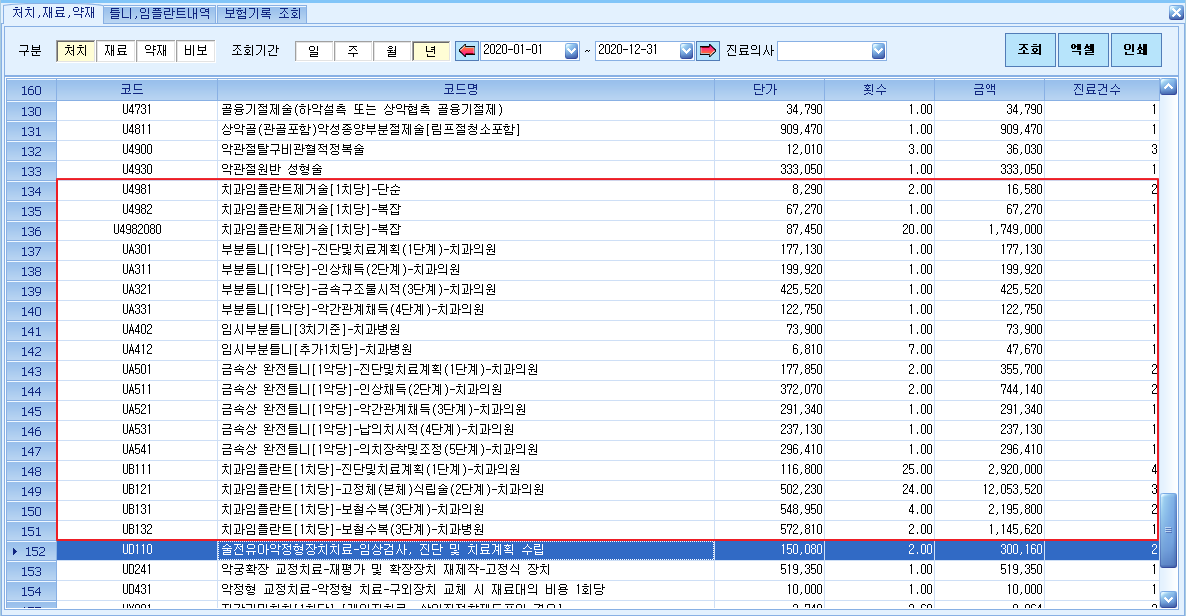
Task: Click code cell UA301
Action: (137, 250)
